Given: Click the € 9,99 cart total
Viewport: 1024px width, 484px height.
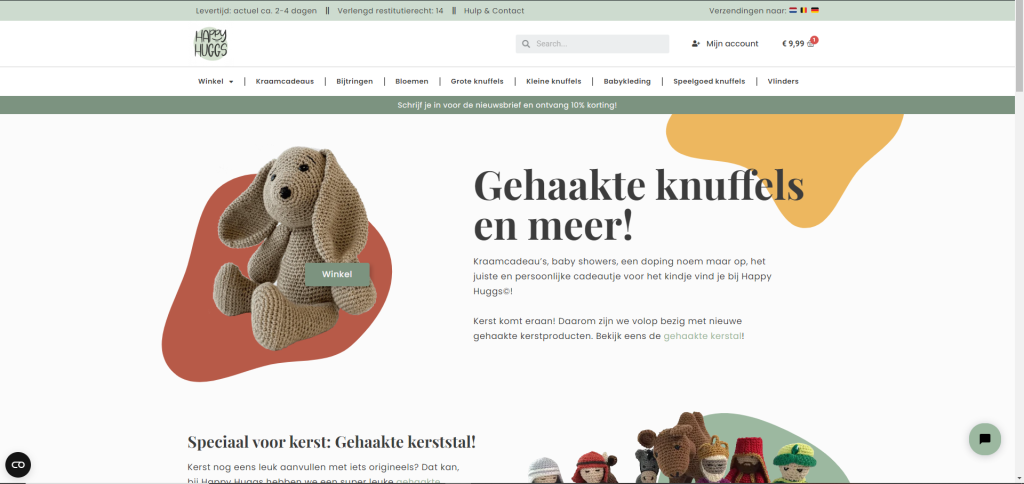Looking at the screenshot, I should coord(793,44).
